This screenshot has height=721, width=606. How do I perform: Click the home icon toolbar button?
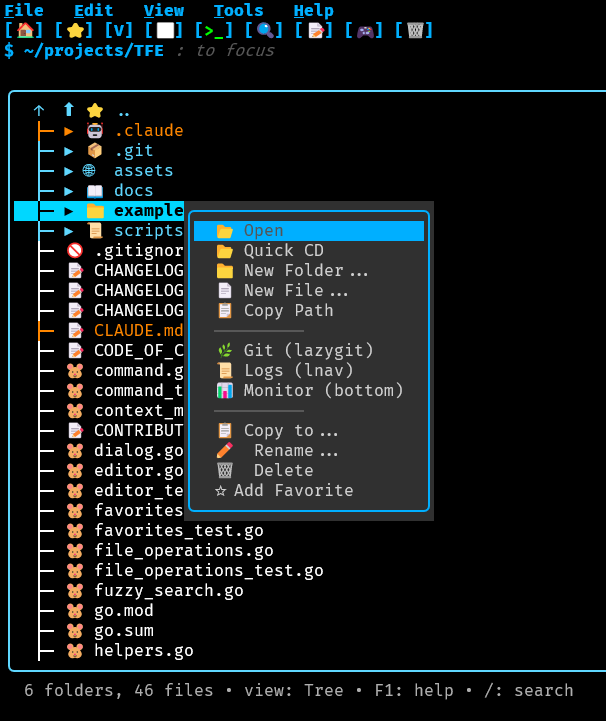24,30
